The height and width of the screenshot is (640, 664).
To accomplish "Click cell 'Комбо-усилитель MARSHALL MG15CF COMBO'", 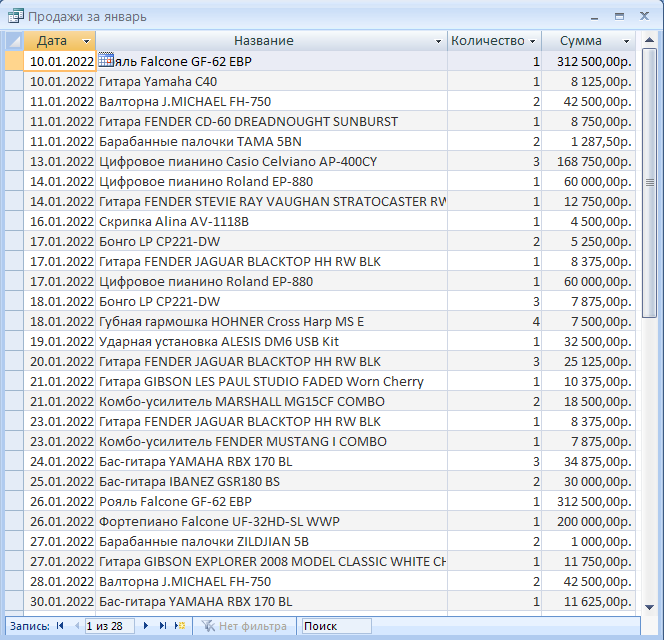I will [271, 402].
